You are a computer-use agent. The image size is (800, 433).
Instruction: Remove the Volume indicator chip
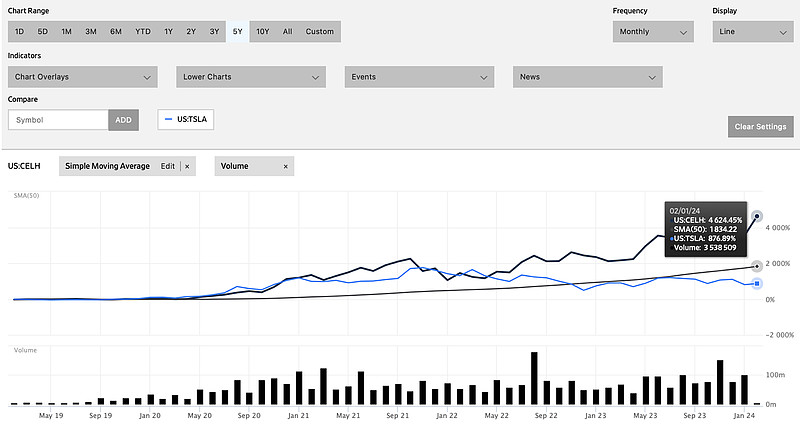pos(285,166)
